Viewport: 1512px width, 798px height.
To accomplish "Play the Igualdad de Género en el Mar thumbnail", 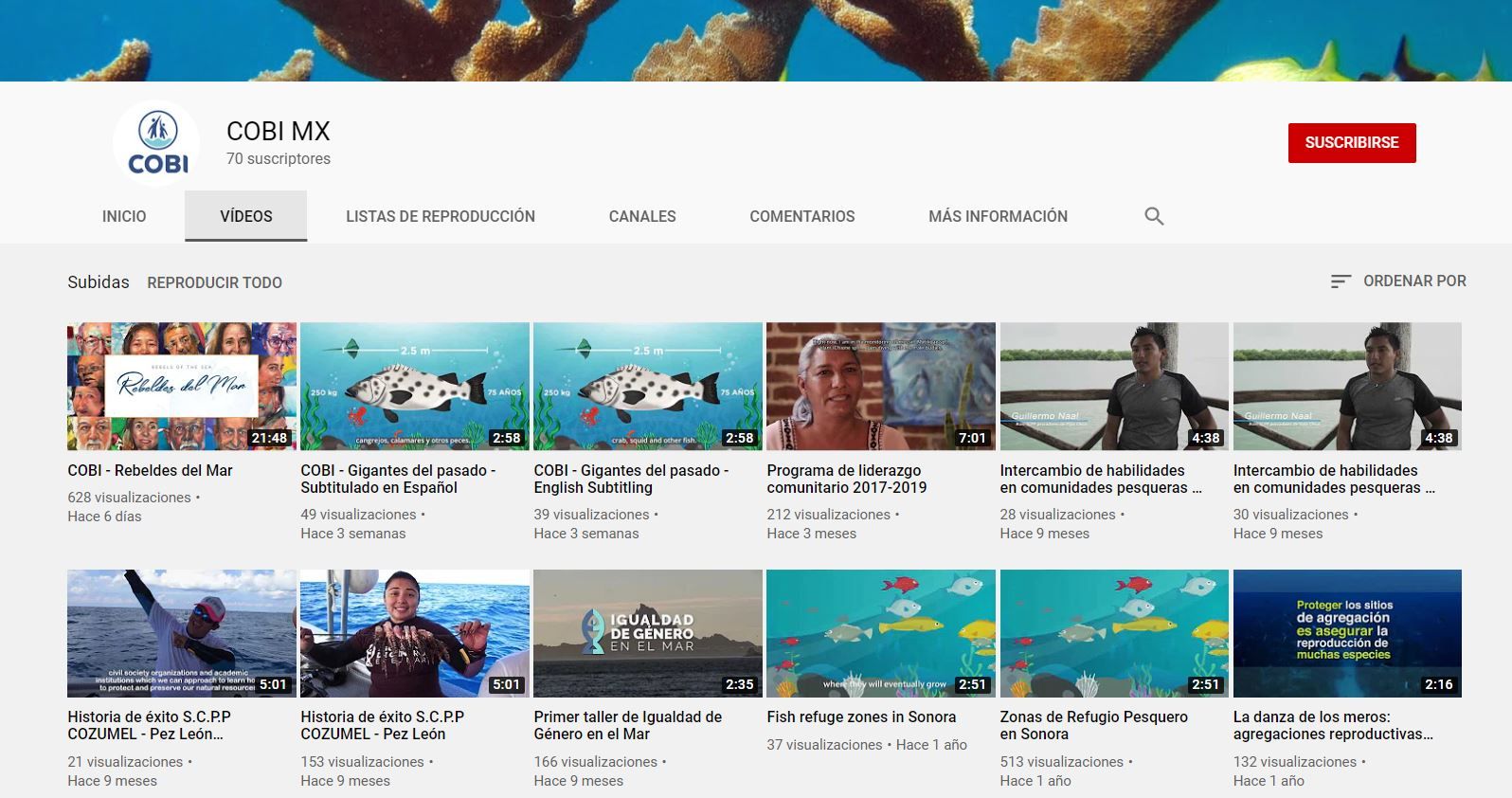I will [x=648, y=633].
